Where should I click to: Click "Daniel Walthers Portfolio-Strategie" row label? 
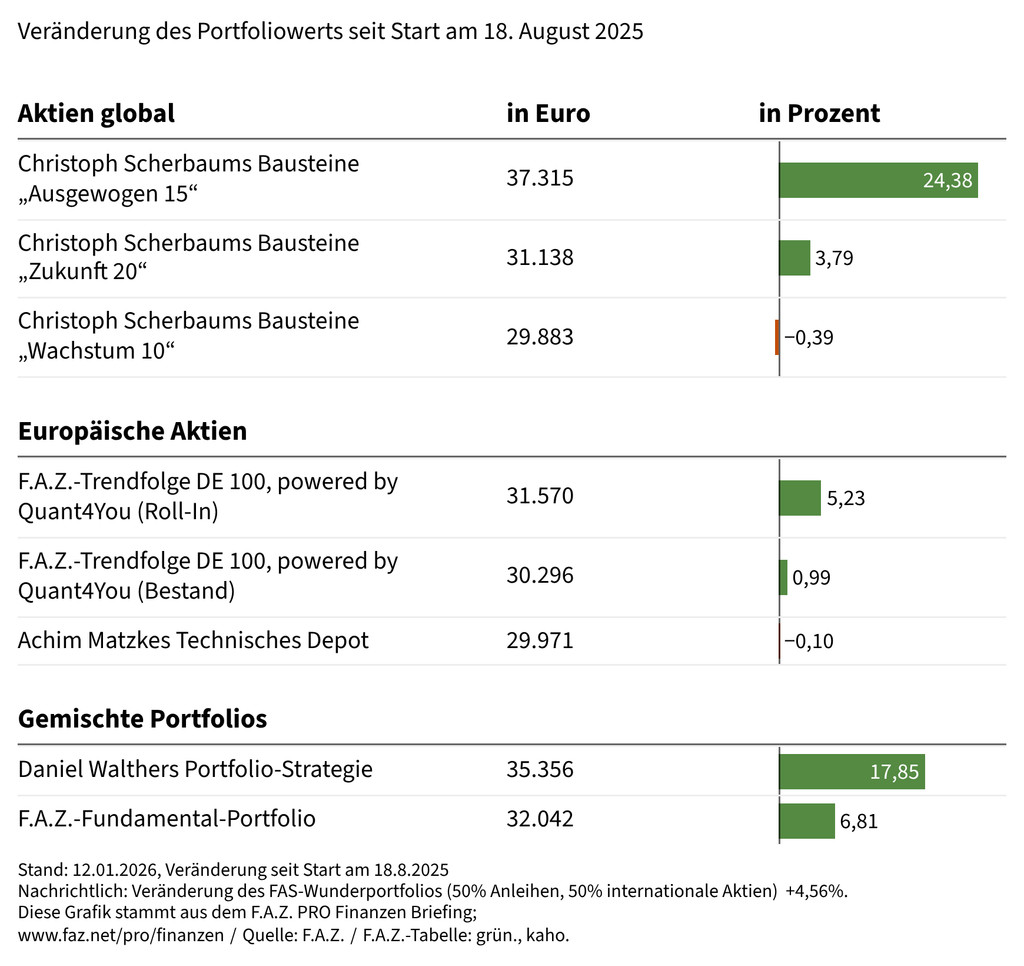(x=195, y=769)
